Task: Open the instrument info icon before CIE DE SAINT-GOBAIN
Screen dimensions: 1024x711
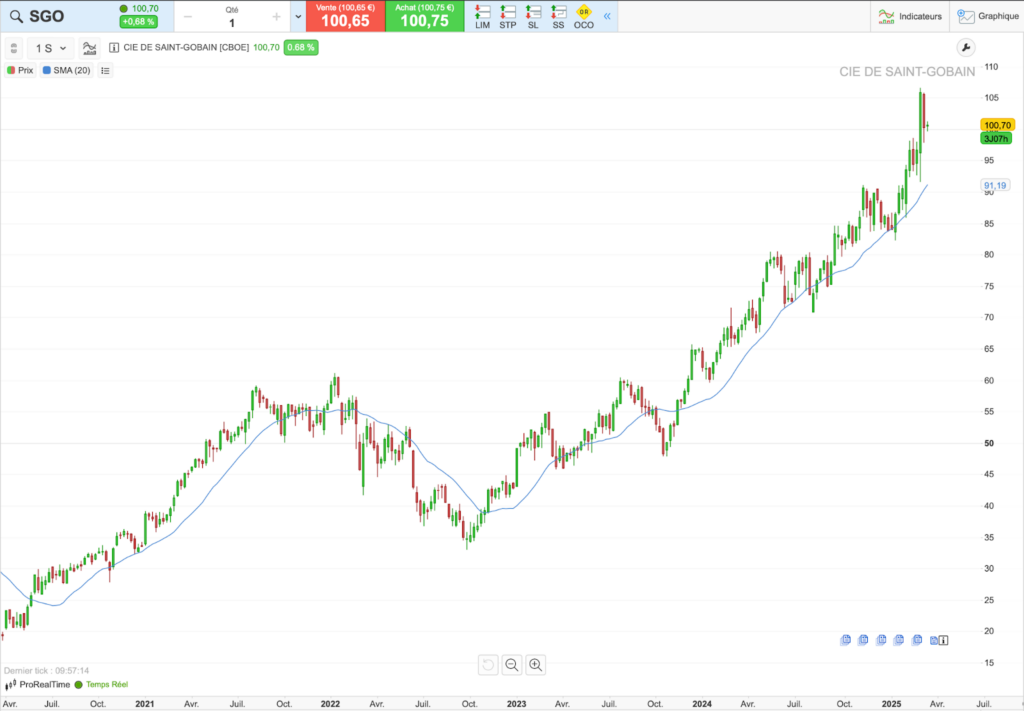Action: point(114,48)
